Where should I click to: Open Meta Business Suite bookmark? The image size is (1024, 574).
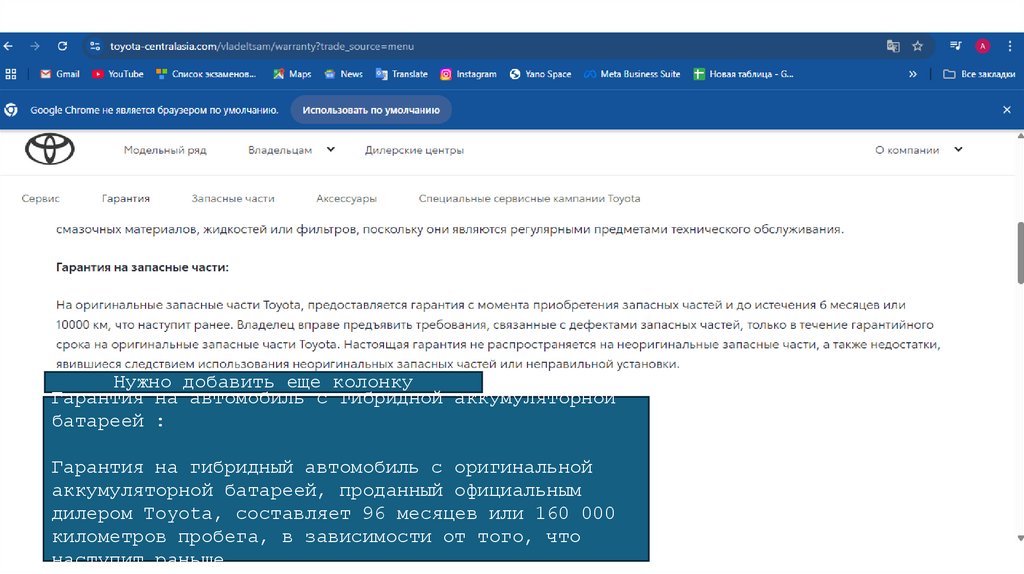click(632, 74)
